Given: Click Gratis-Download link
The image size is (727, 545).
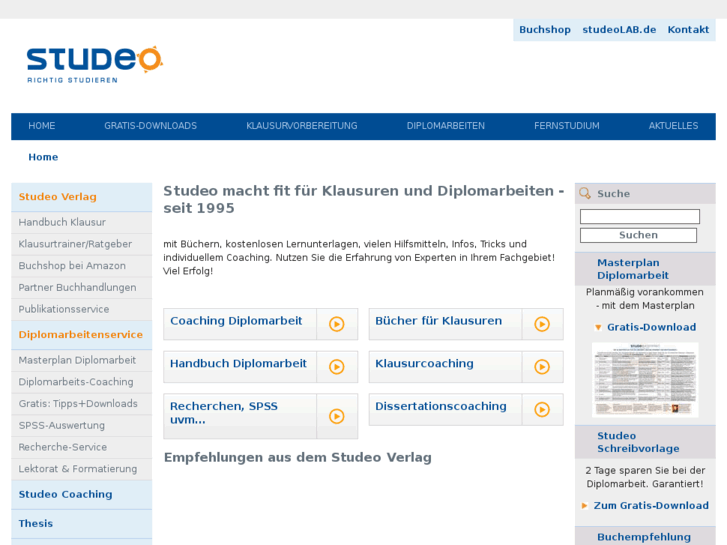Looking at the screenshot, I should click(x=651, y=327).
